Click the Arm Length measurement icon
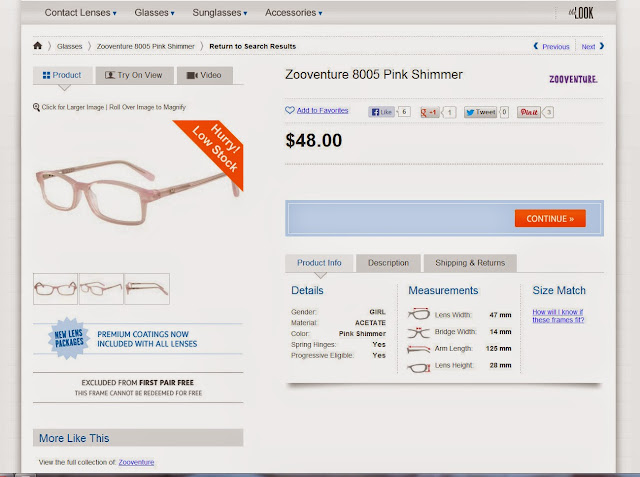Screen dimensions: 640x477 419,349
